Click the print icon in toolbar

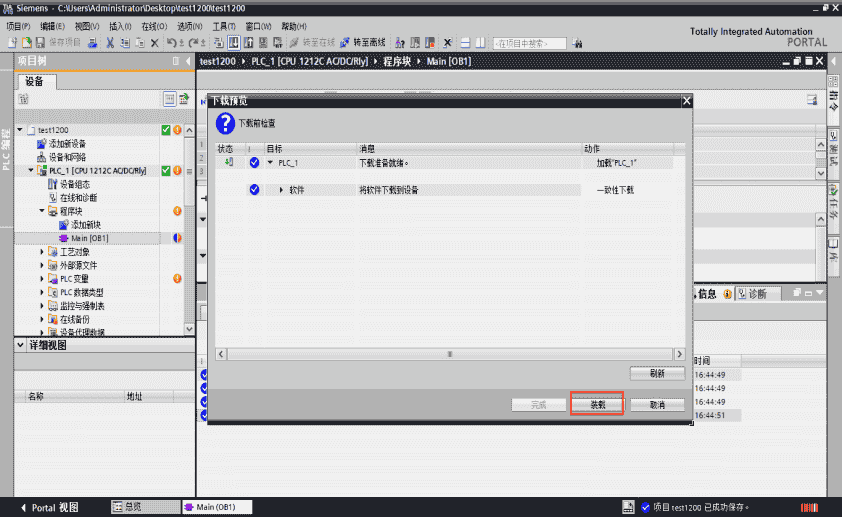point(93,43)
